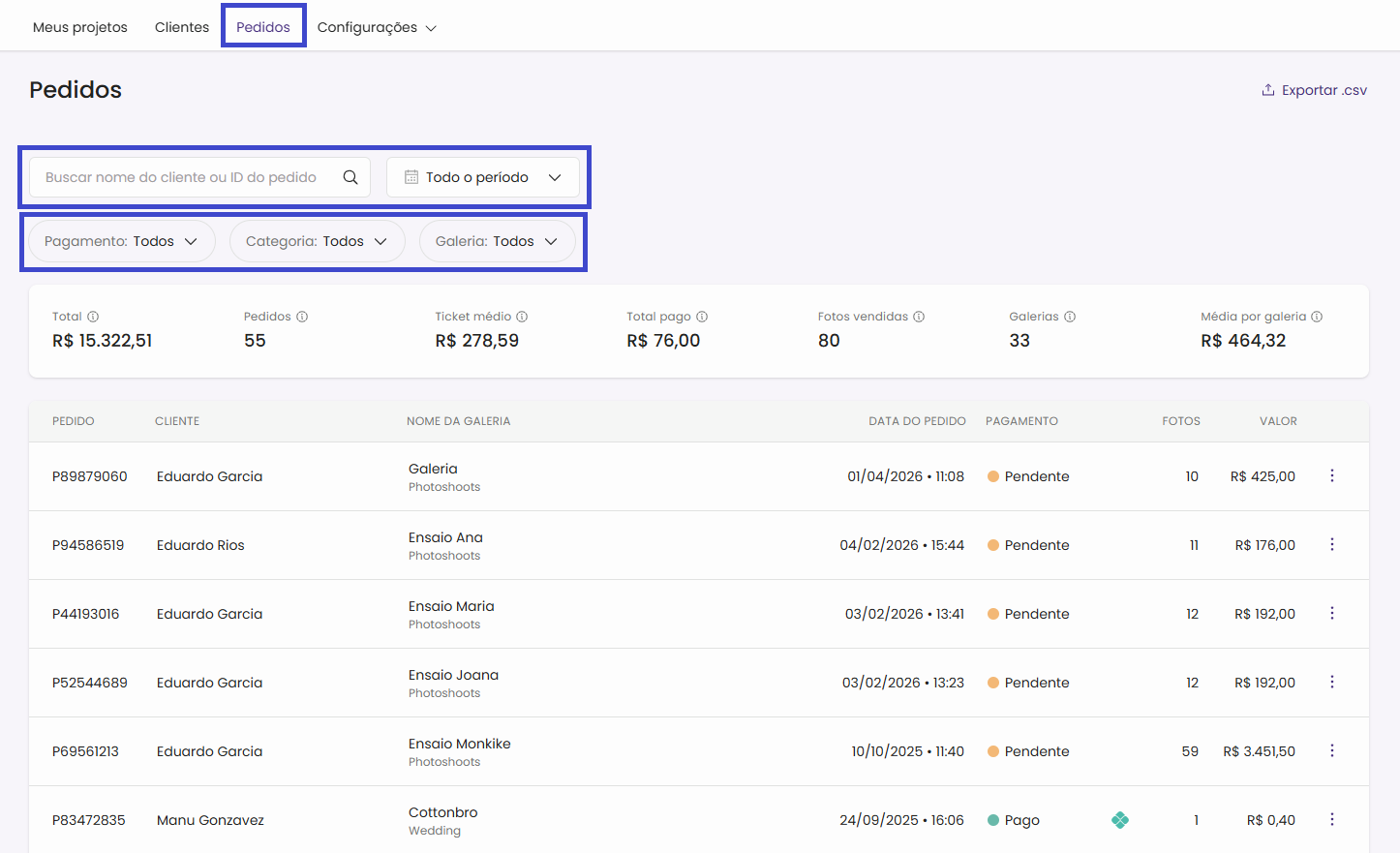This screenshot has height=853, width=1400.
Task: Expand the Categoria filter dropdown
Action: 317,241
